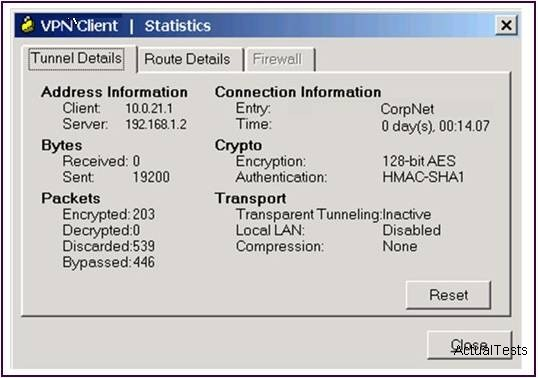Screen dimensions: 538x378
Task: Close the Statistics window with the X button
Action: pyautogui.click(x=506, y=25)
